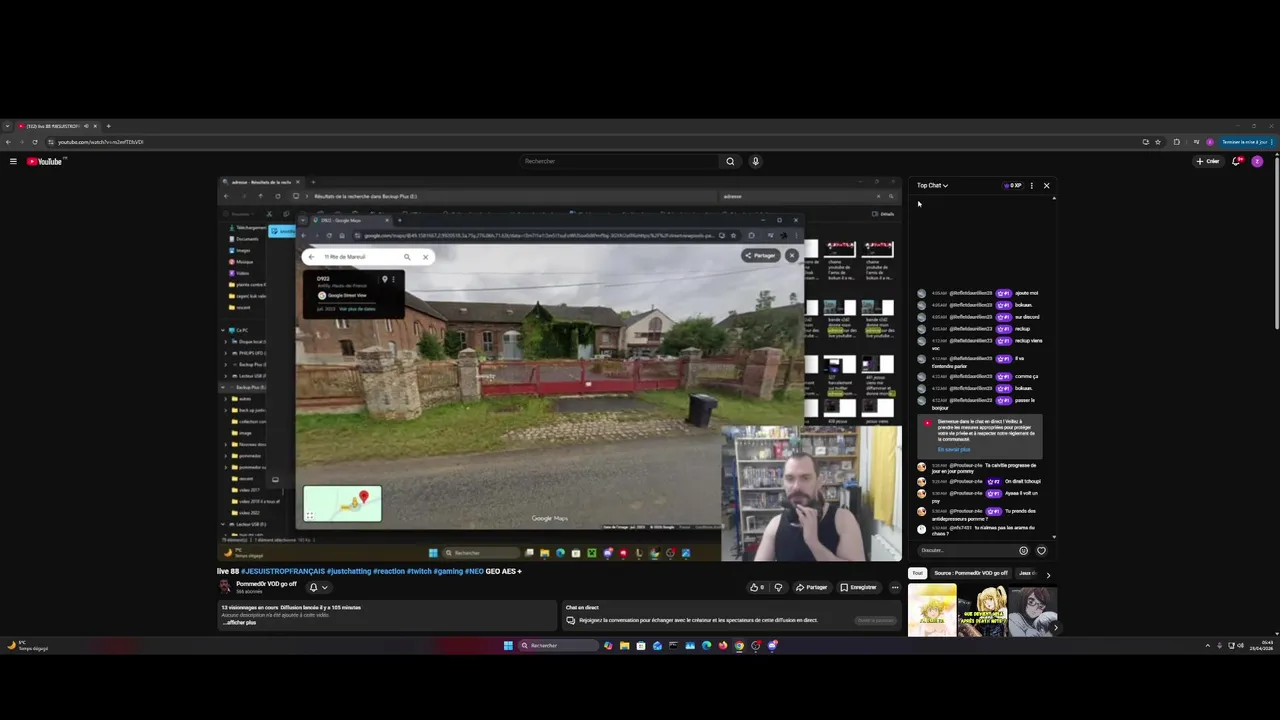Image resolution: width=1280 pixels, height=720 pixels.
Task: Click the Enregistrer button
Action: [x=858, y=587]
